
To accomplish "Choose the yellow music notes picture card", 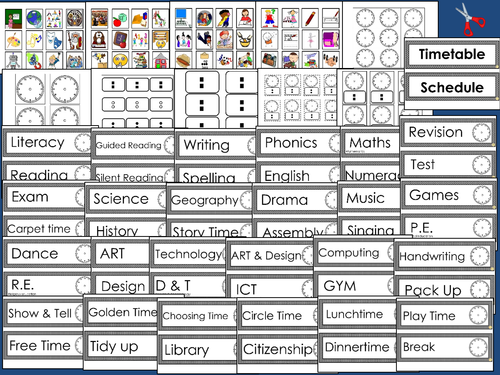I will (x=34, y=40).
